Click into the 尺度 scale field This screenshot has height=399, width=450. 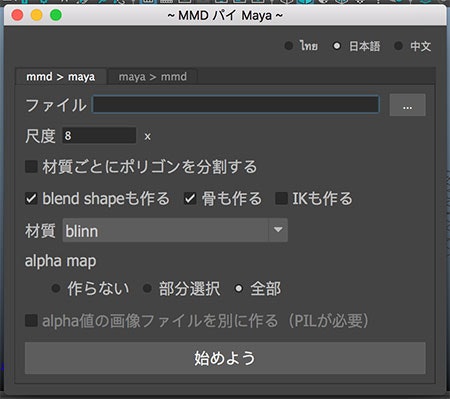(99, 135)
